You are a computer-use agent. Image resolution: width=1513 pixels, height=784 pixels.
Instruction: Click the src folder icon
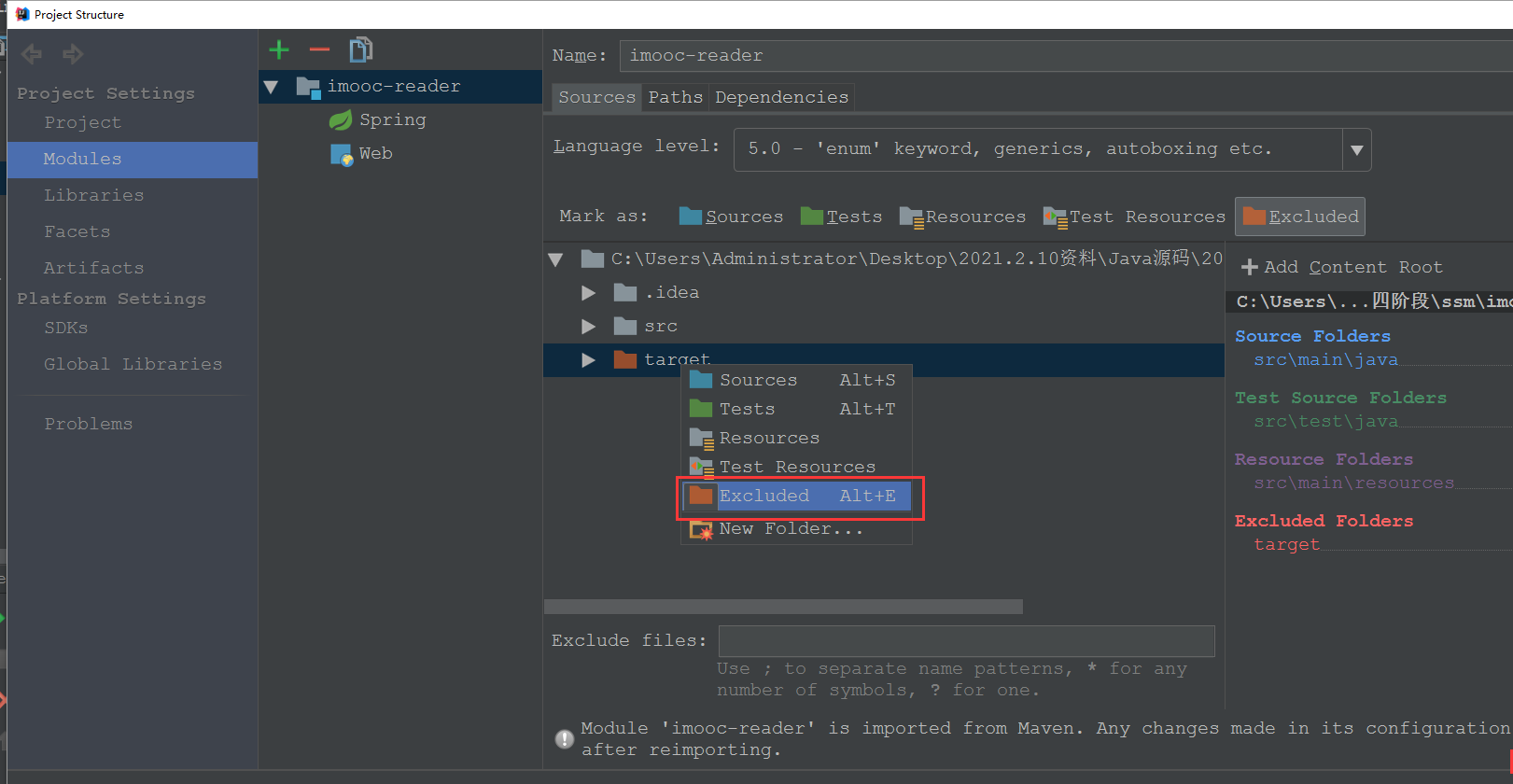(x=625, y=326)
